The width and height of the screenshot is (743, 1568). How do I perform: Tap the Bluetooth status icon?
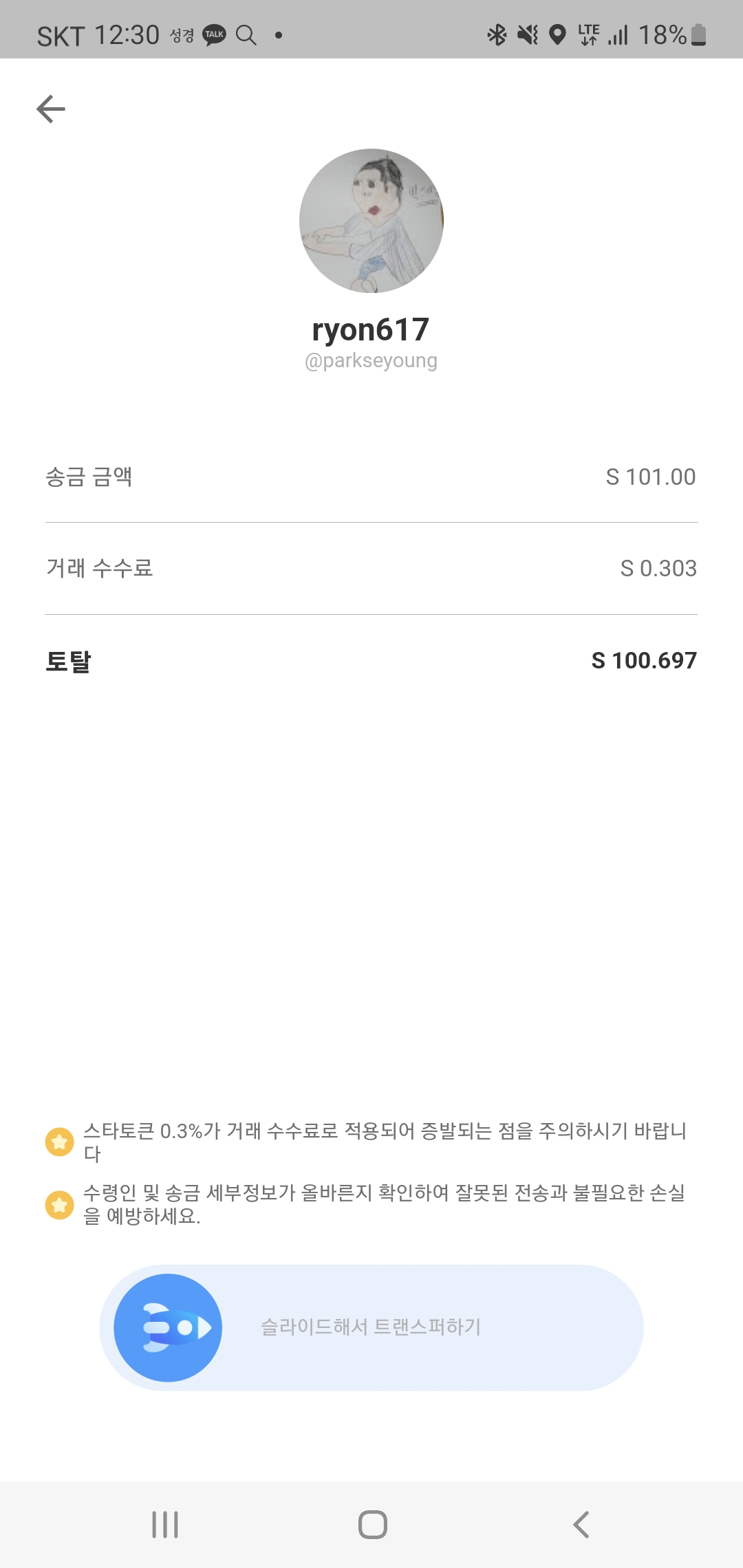(497, 34)
